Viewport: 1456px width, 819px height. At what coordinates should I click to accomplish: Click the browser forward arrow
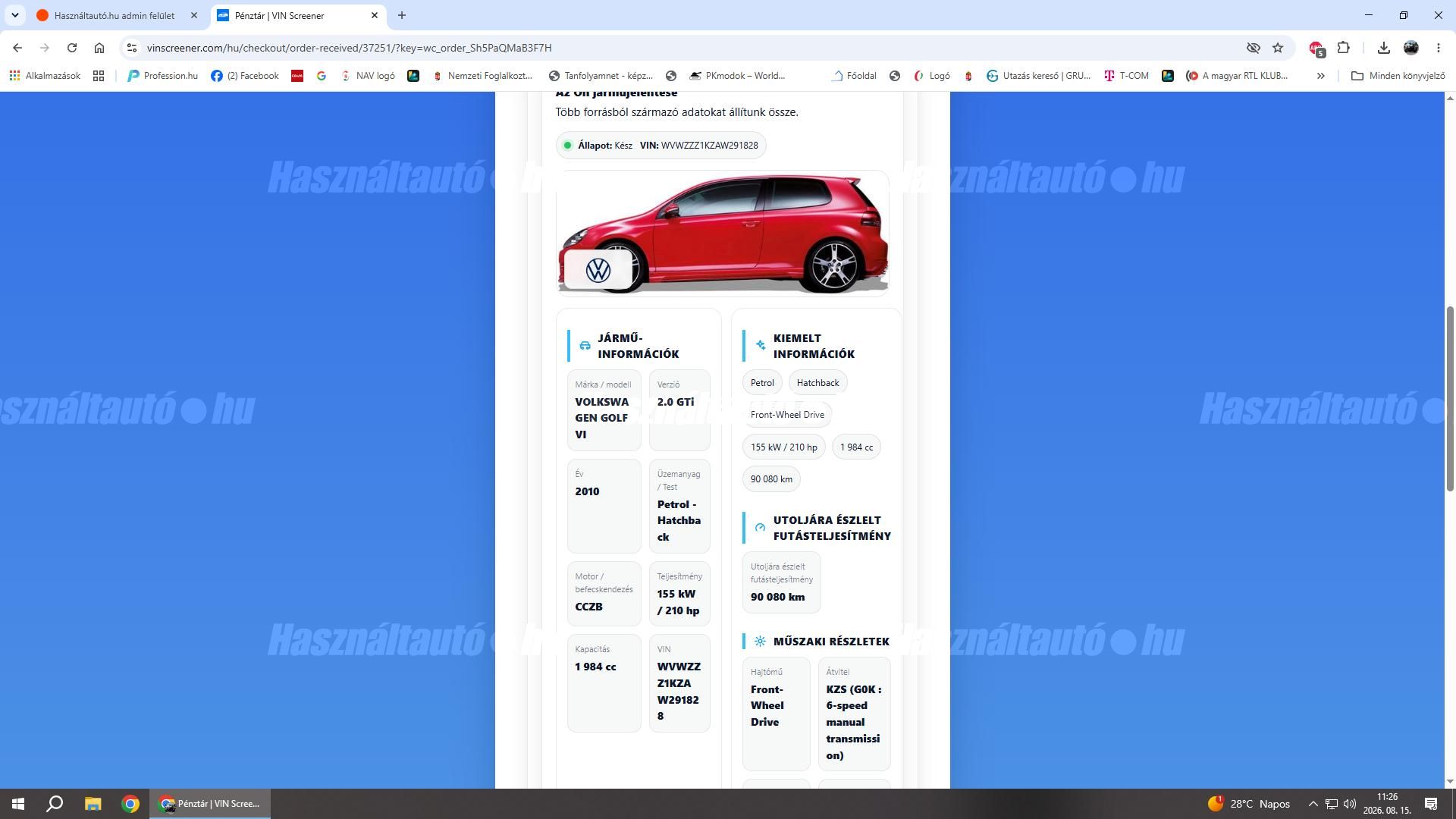(x=45, y=48)
